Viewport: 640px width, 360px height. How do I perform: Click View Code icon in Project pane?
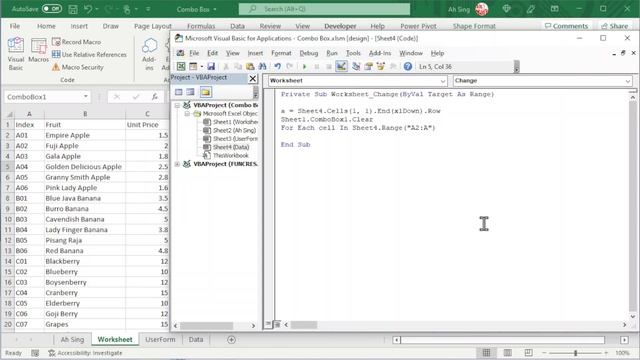179,92
